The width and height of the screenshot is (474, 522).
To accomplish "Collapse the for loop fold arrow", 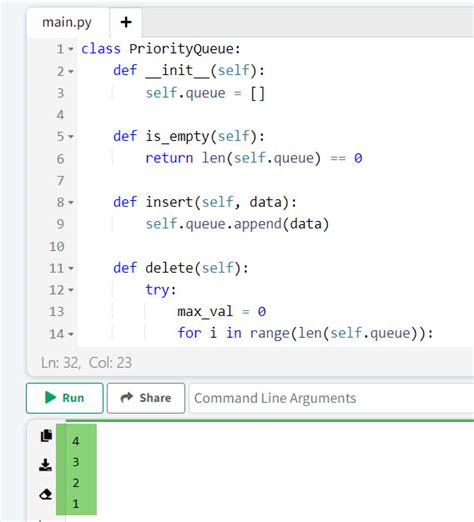I will pos(71,334).
